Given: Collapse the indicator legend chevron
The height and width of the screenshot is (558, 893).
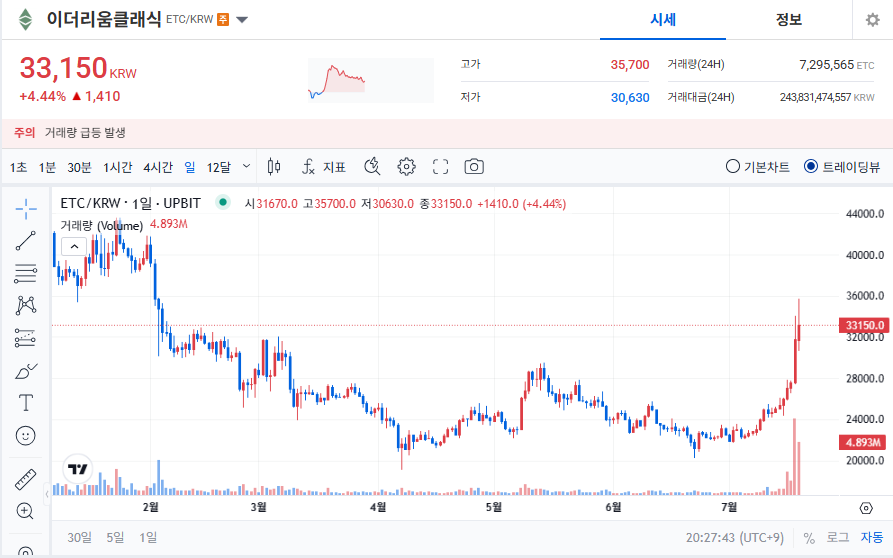Looking at the screenshot, I should click(74, 247).
